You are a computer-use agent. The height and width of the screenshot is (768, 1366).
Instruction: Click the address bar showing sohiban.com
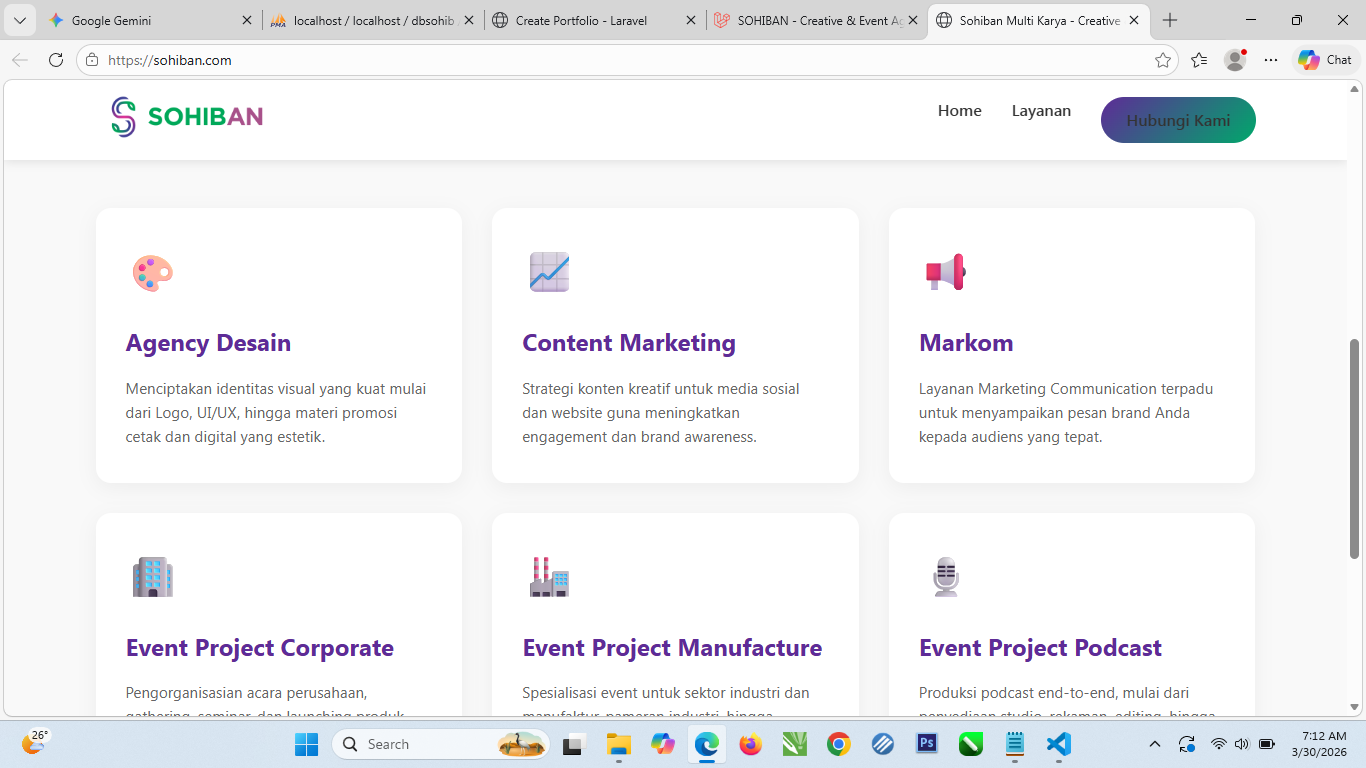tap(600, 60)
